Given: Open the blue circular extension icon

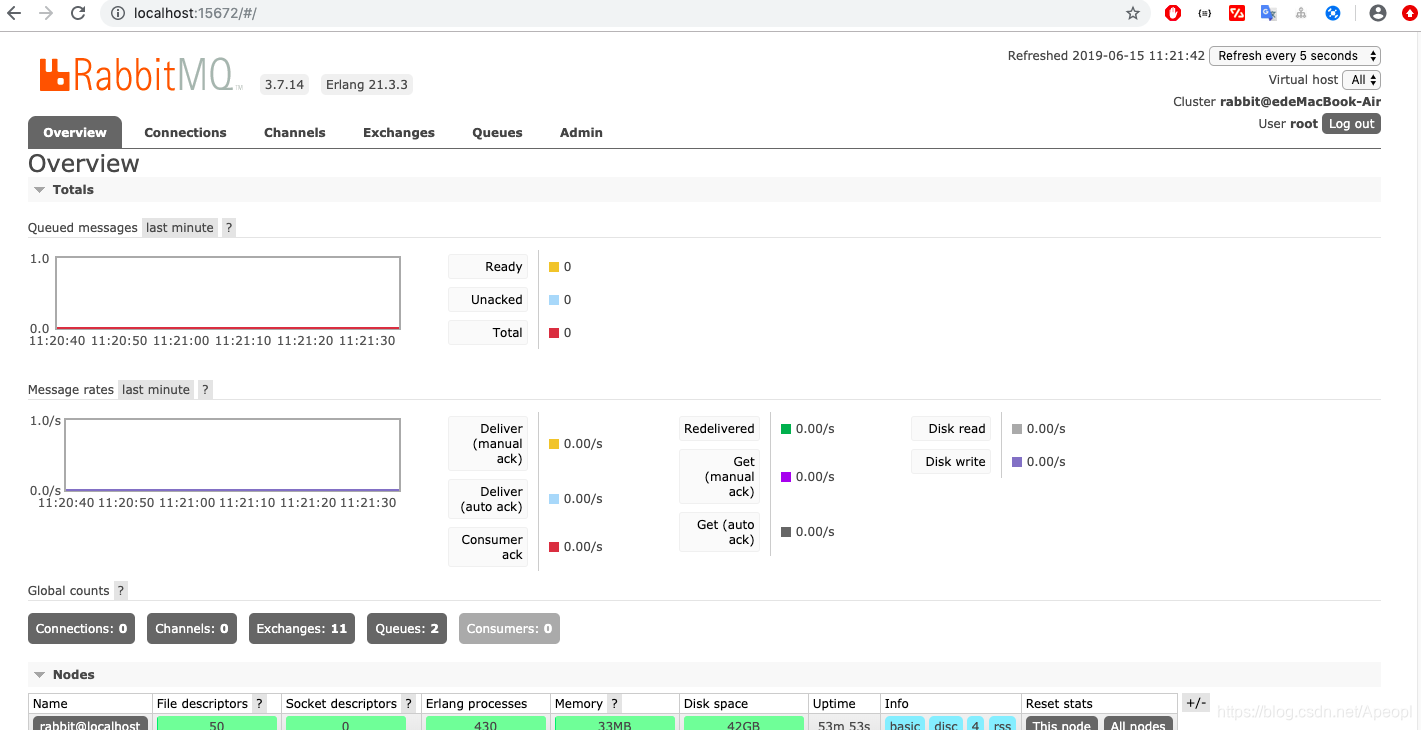Looking at the screenshot, I should 1333,13.
